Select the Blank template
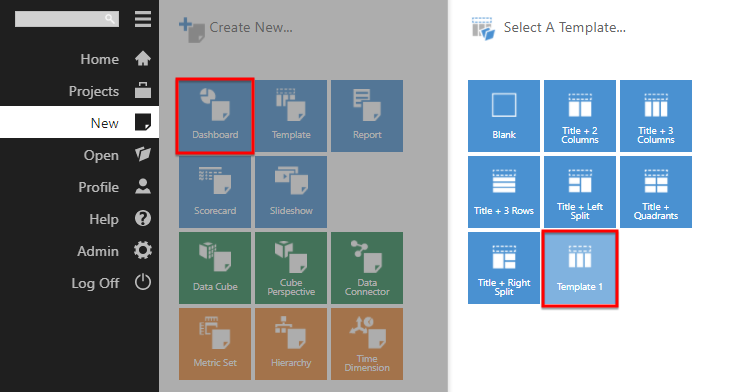 tap(504, 116)
